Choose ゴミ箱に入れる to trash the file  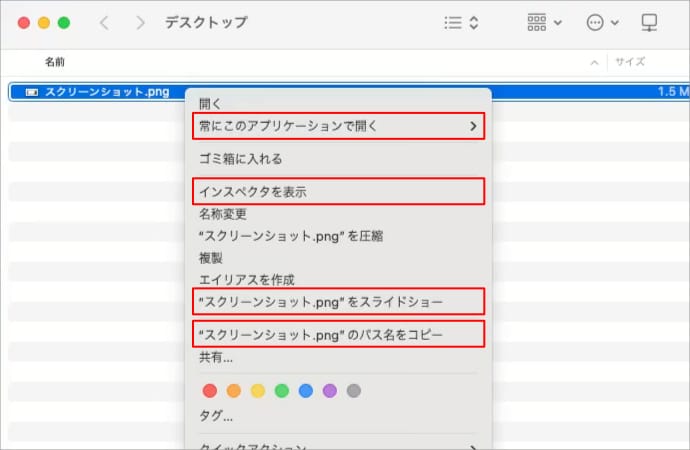click(x=240, y=158)
